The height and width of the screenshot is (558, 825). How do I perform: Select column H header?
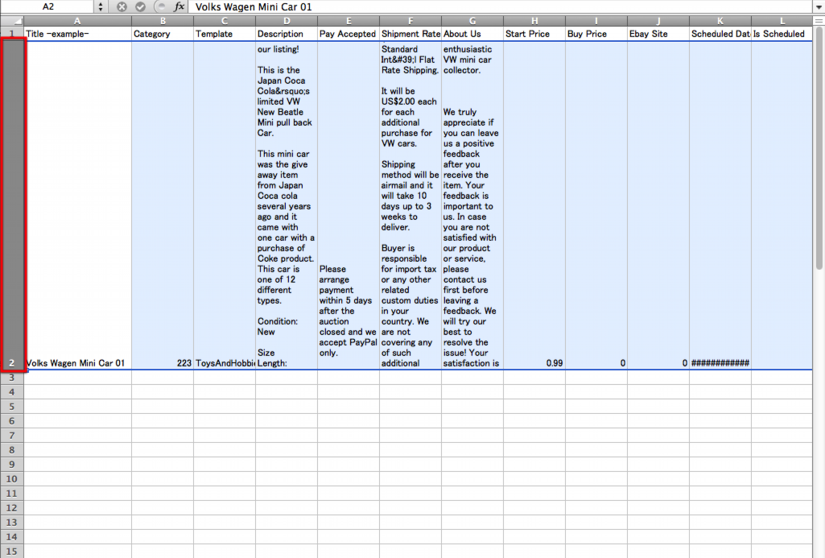pyautogui.click(x=534, y=20)
